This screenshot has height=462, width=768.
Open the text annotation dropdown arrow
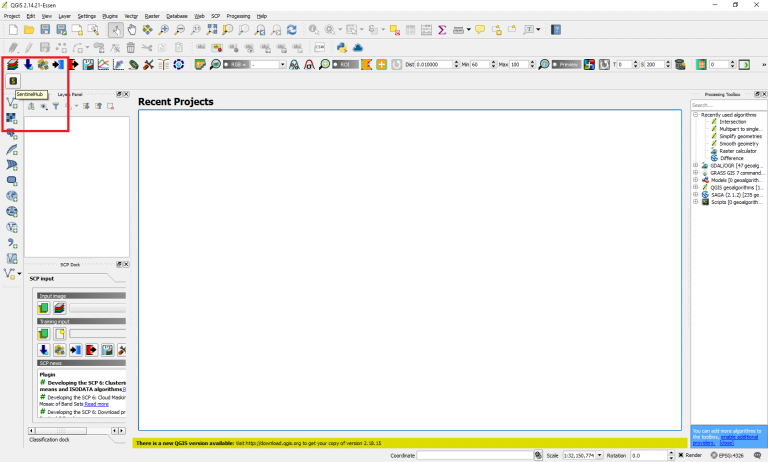[538, 30]
